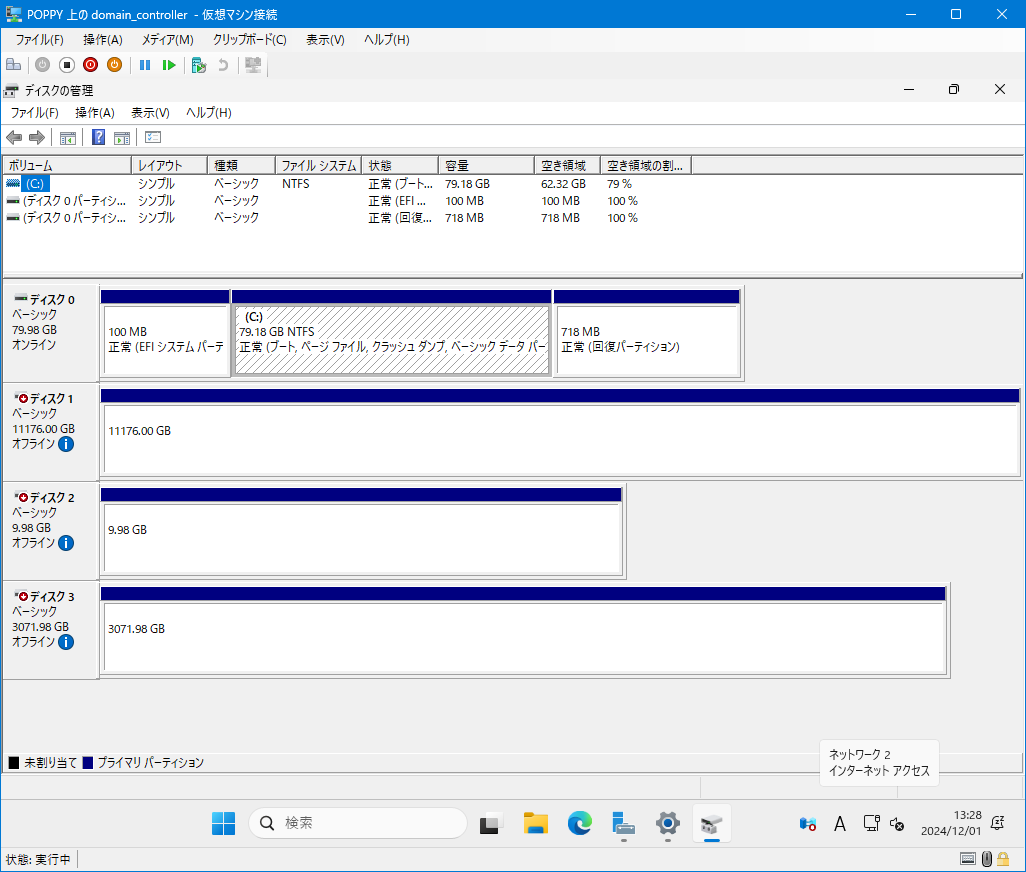The width and height of the screenshot is (1026, 872).
Task: Open the VM window 表示(V) menu
Action: pos(325,40)
